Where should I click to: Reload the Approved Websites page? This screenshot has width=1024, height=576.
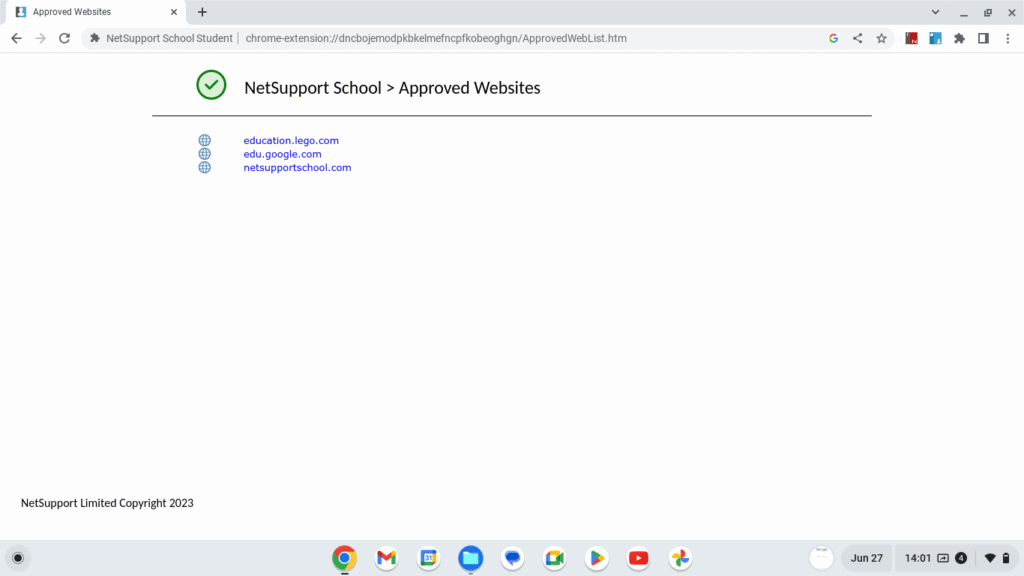pyautogui.click(x=64, y=39)
